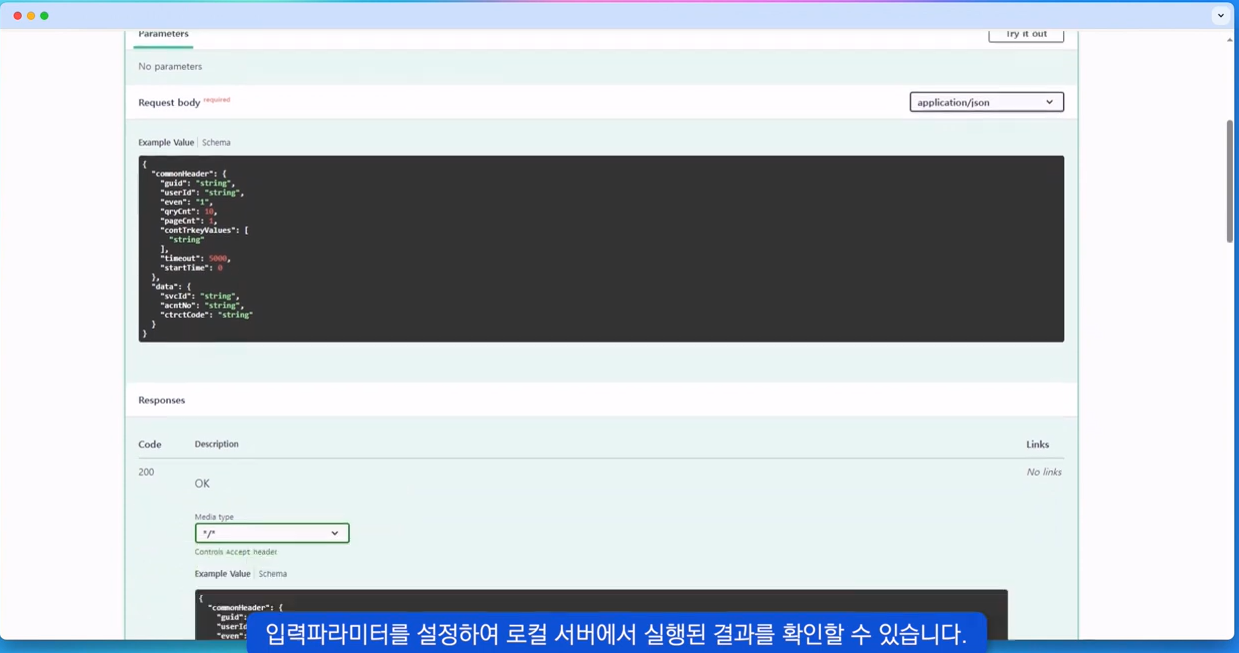Screen dimensions: 1239x653
Task: Click the green maximize window button
Action: (44, 15)
